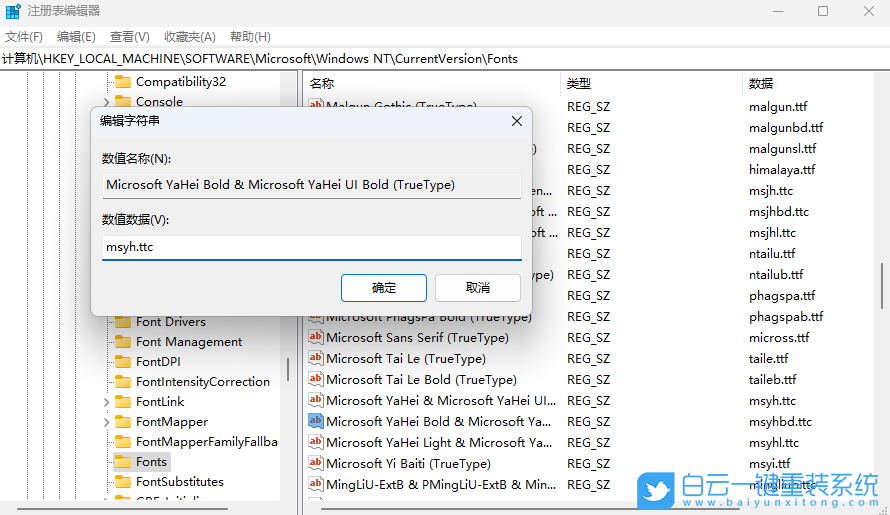890x515 pixels.
Task: Click the msyhbd.ttc data value
Action: pyautogui.click(x=780, y=421)
